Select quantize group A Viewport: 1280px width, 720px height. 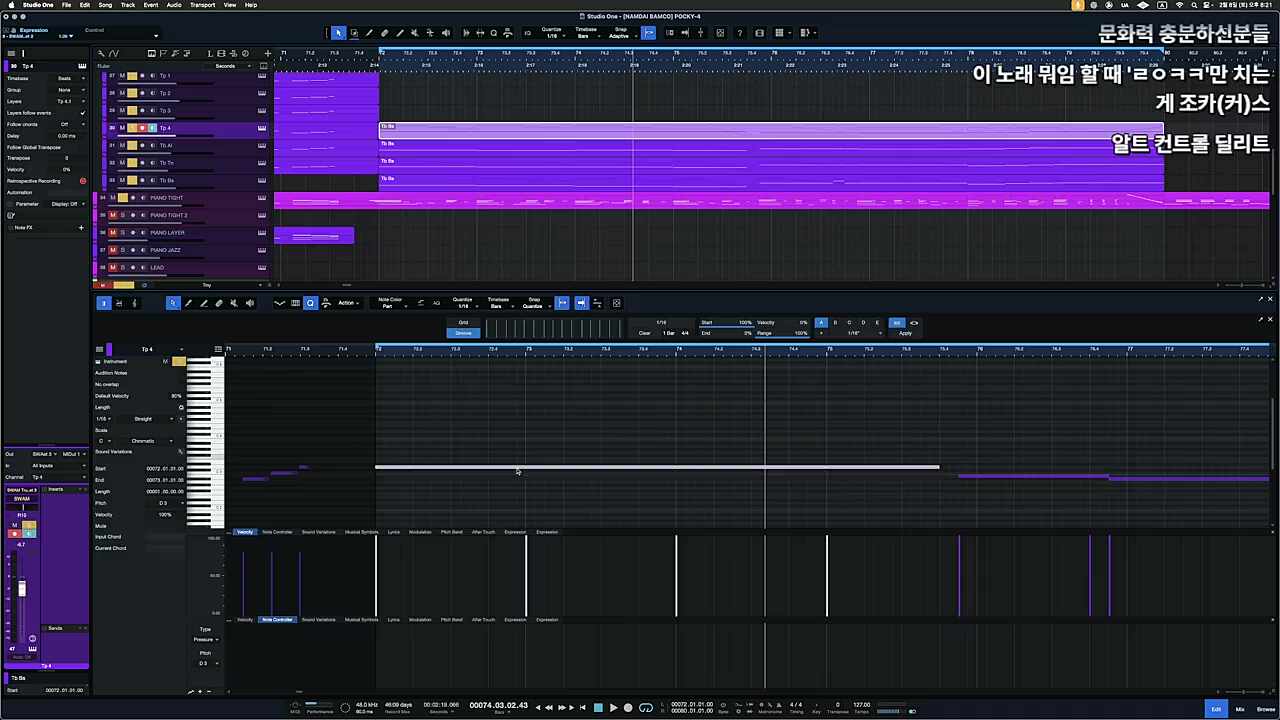821,323
